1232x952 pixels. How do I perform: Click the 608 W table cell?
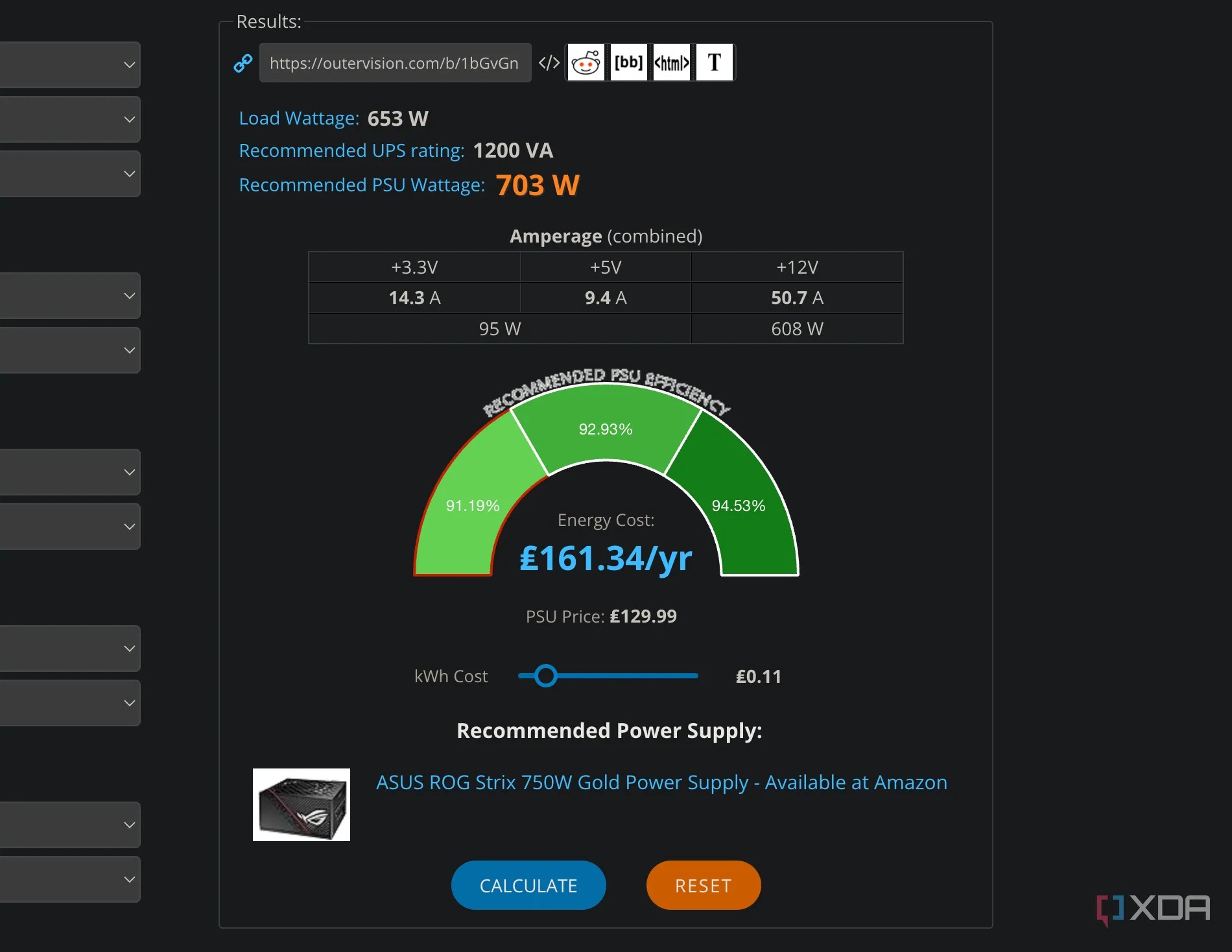pyautogui.click(x=797, y=329)
